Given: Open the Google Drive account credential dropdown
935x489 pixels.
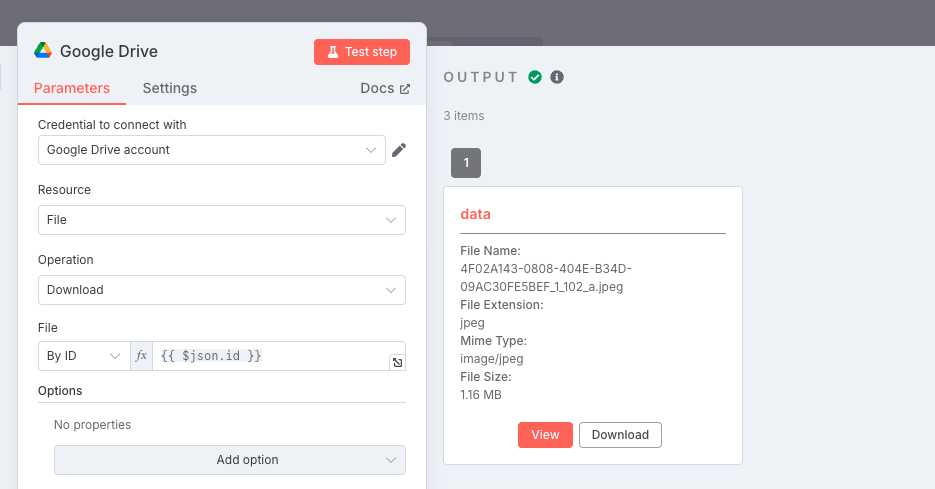Looking at the screenshot, I should tap(212, 150).
